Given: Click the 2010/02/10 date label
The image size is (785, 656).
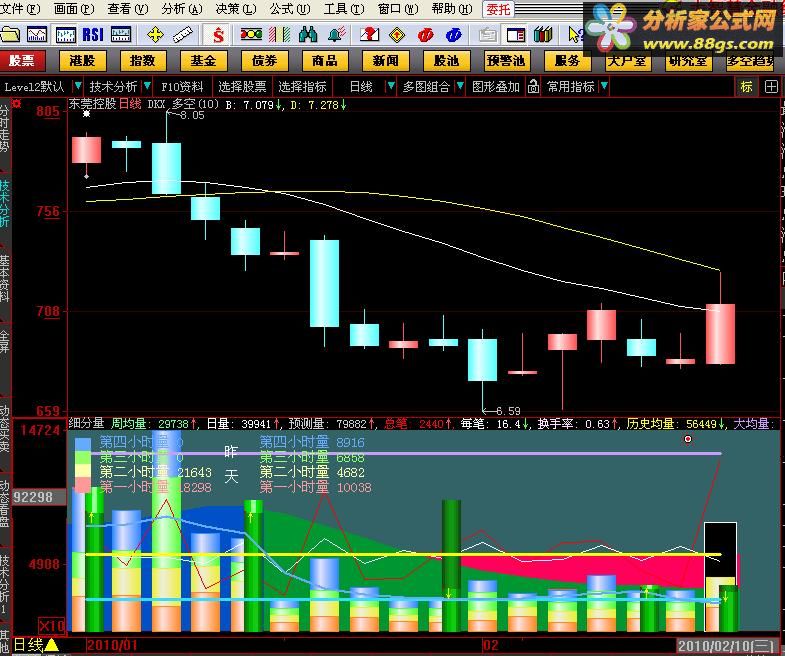Looking at the screenshot, I should (x=727, y=645).
